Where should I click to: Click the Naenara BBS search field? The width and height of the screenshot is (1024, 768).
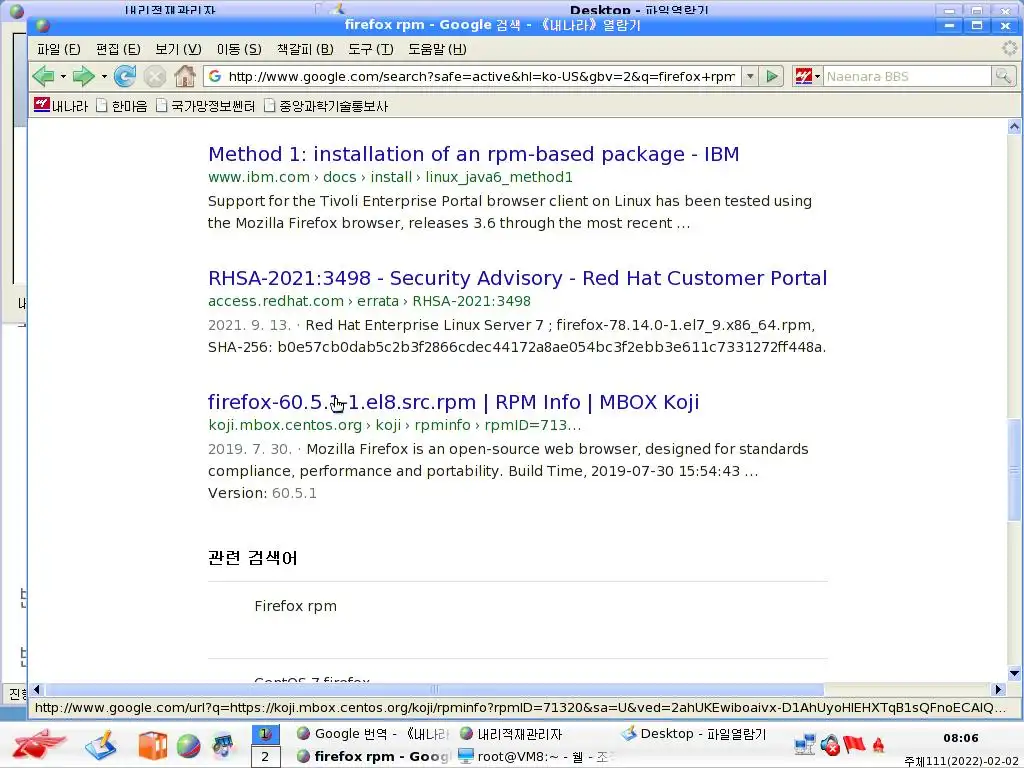[906, 76]
